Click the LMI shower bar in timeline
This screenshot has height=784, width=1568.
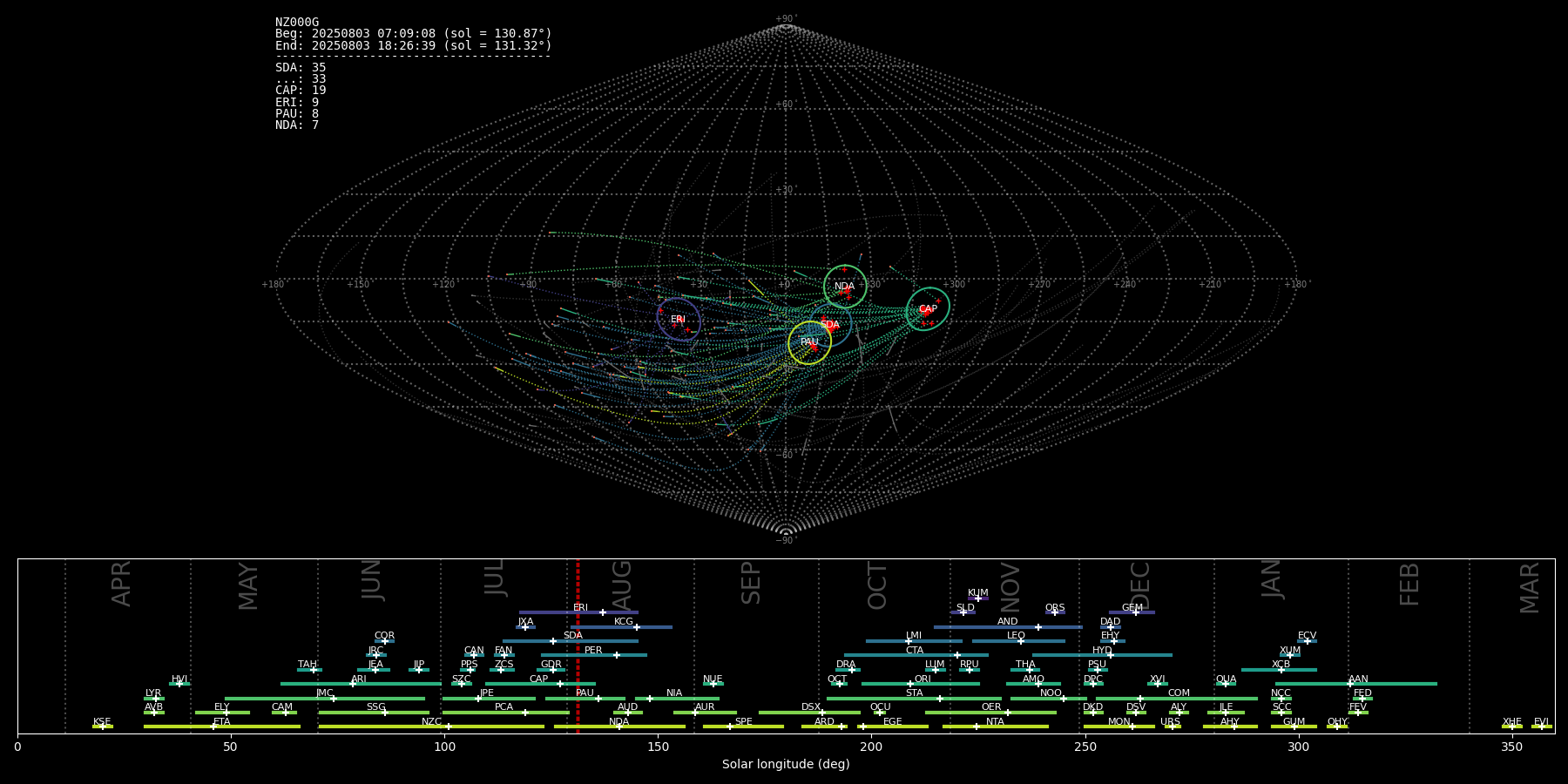coord(914,641)
